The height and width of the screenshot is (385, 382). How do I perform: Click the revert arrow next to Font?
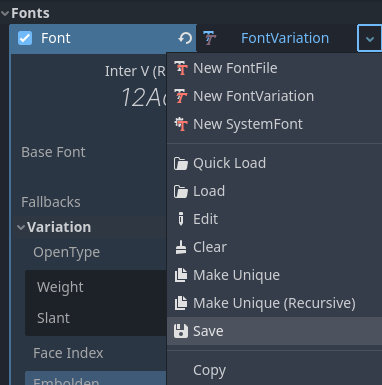185,38
